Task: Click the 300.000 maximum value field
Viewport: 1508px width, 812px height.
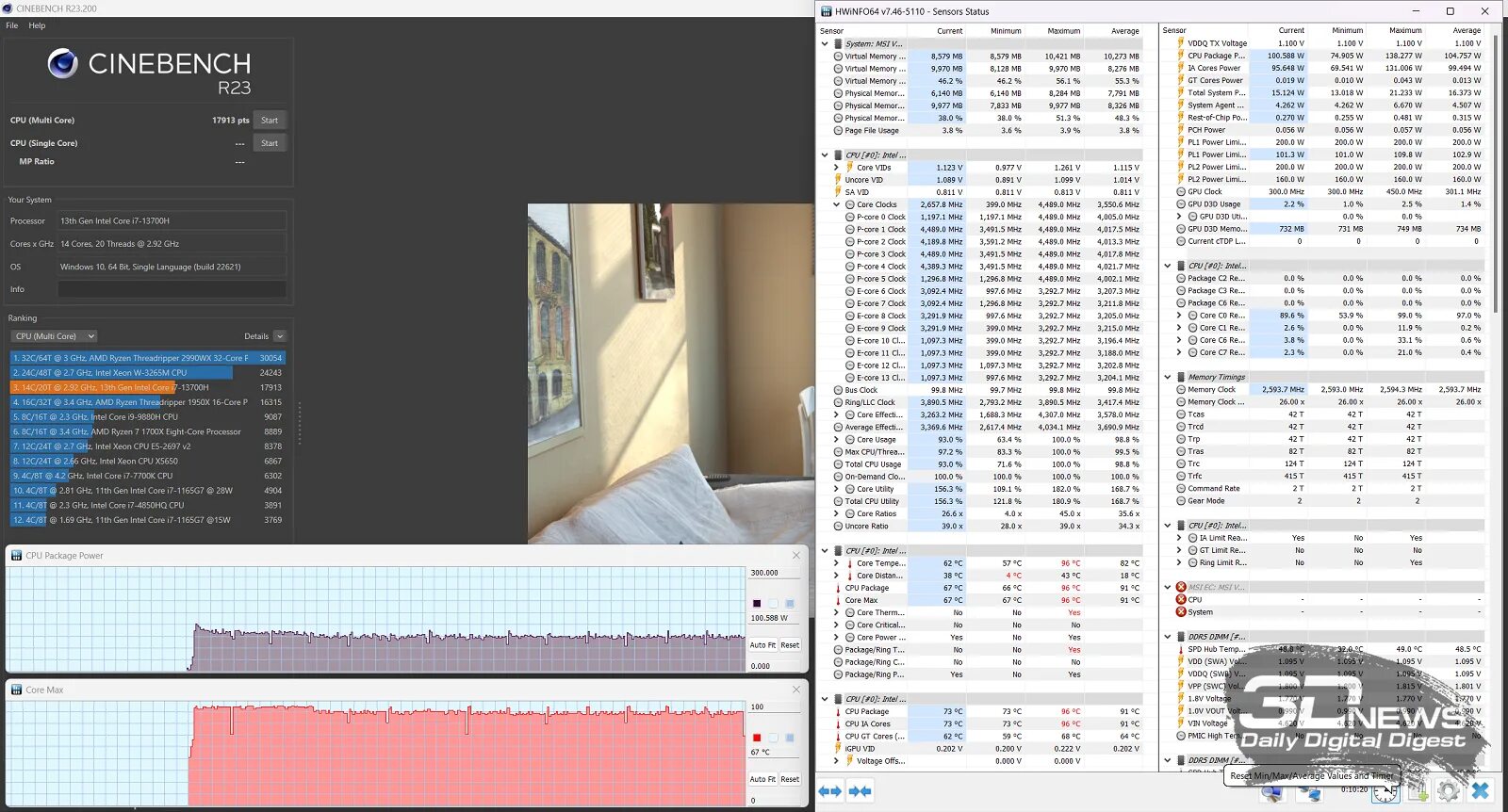Action: click(775, 573)
